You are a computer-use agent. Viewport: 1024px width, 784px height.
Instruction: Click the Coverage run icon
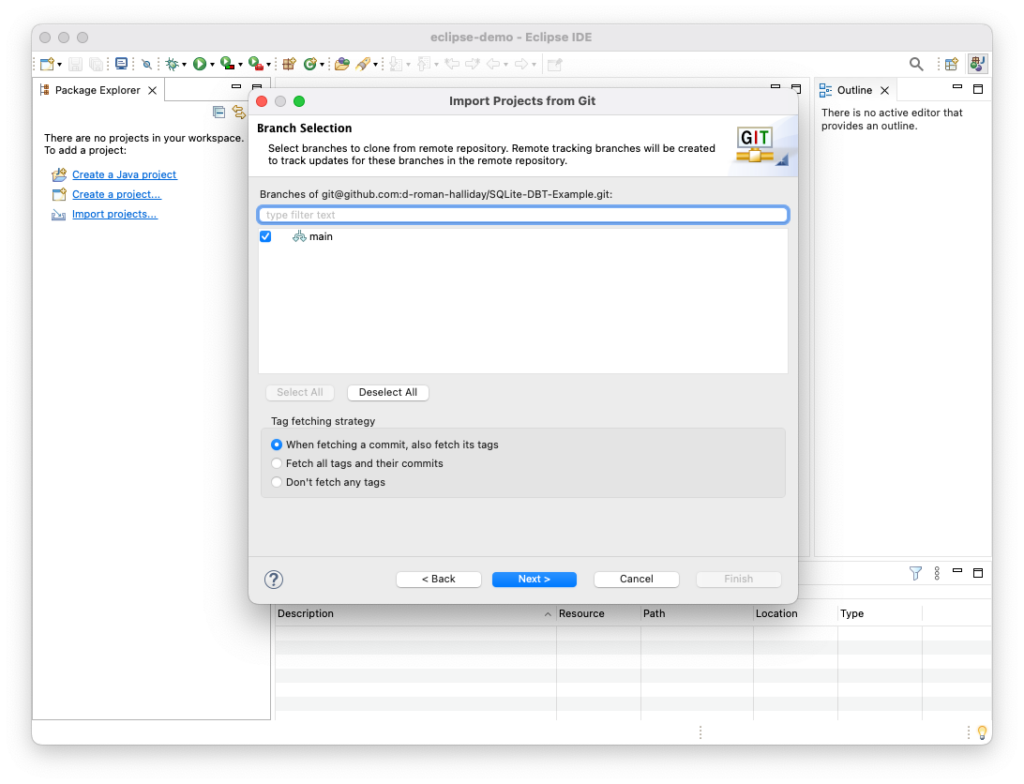[x=227, y=64]
